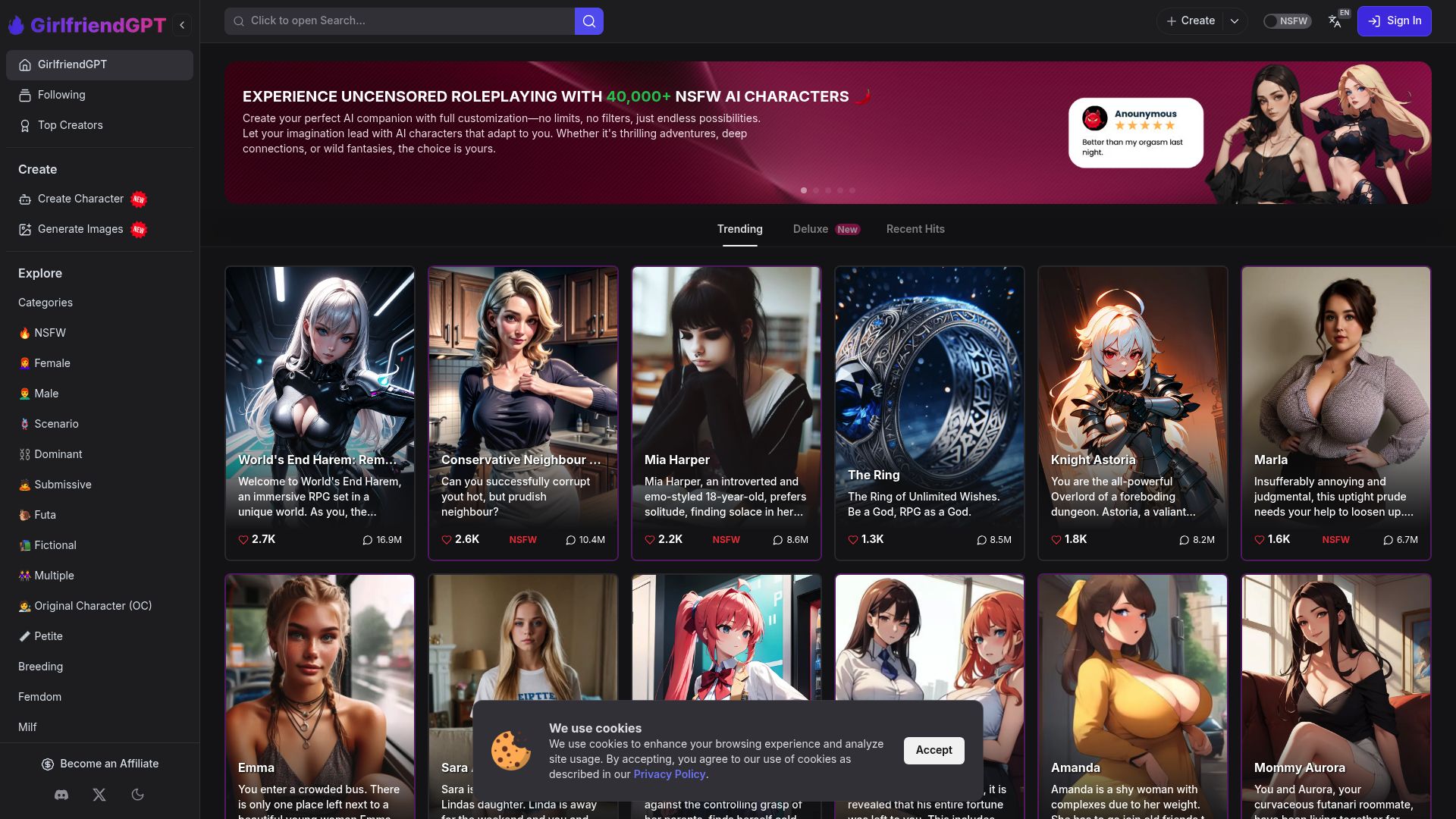Open the search input field

pos(400,21)
